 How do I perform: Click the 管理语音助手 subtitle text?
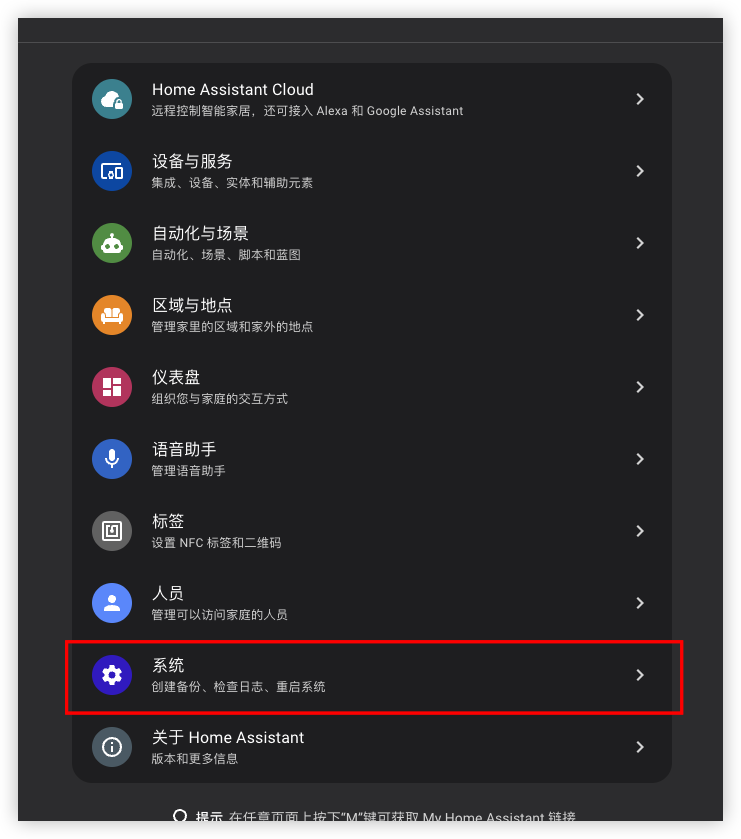(x=188, y=471)
